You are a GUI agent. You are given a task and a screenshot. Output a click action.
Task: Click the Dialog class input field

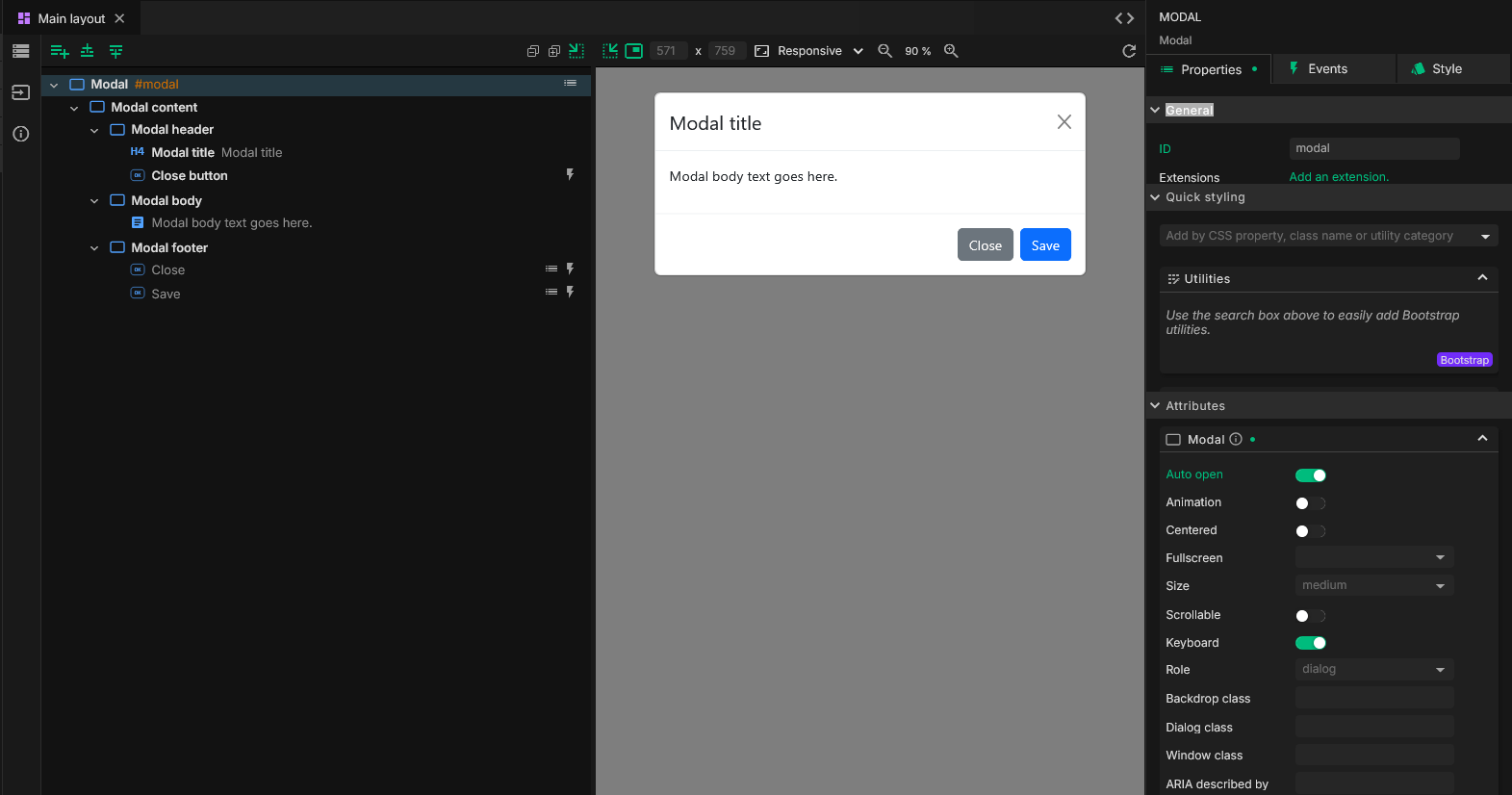pyautogui.click(x=1373, y=727)
